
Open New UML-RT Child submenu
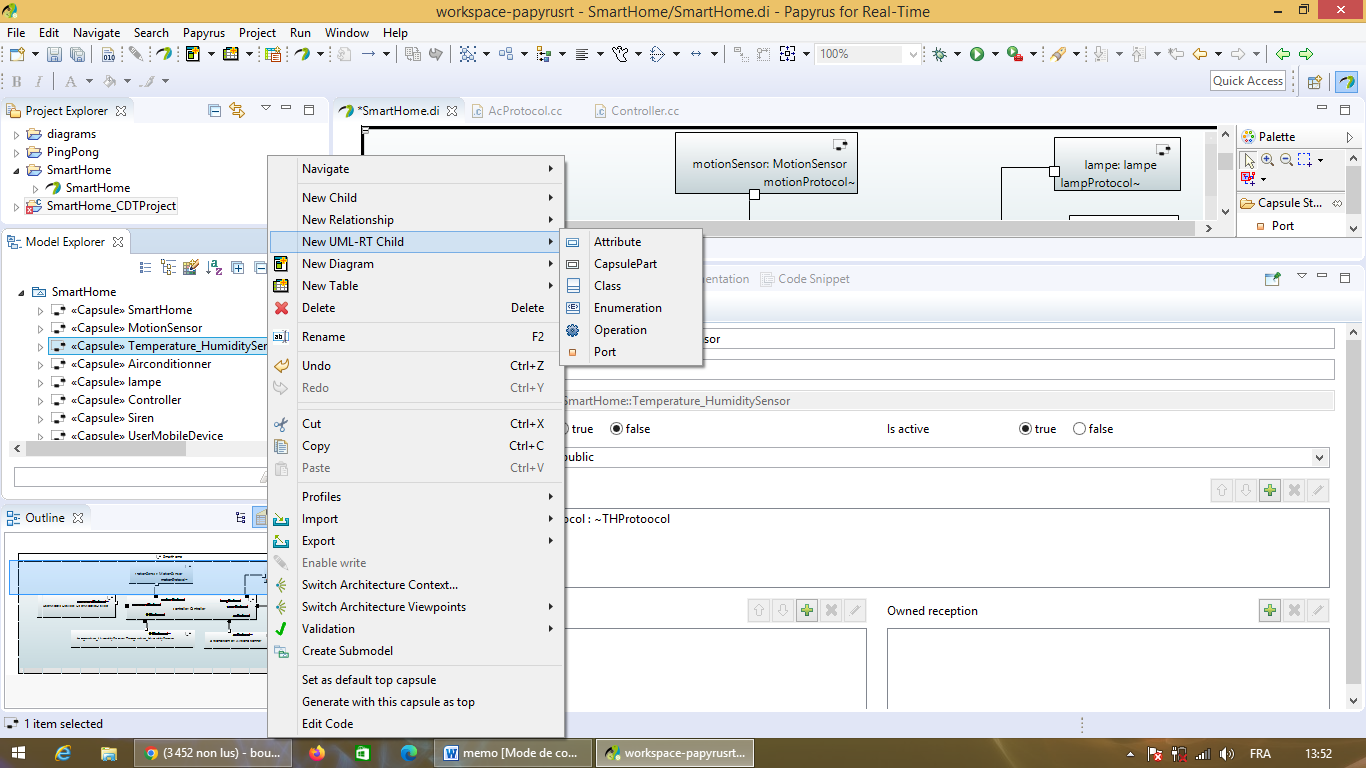(x=415, y=242)
